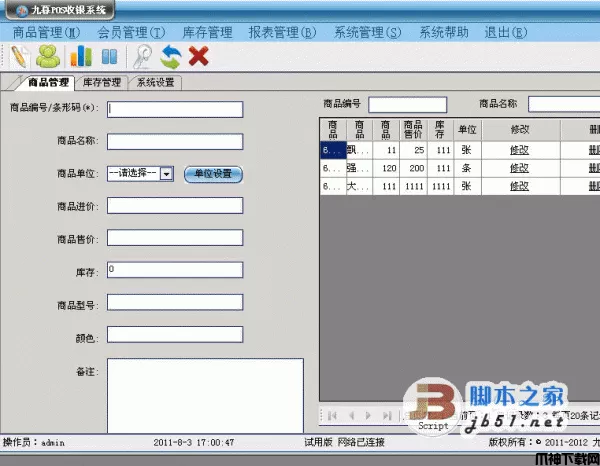Click the cell 120 in 强 row
Screen dimensions: 600x466
click(x=386, y=168)
